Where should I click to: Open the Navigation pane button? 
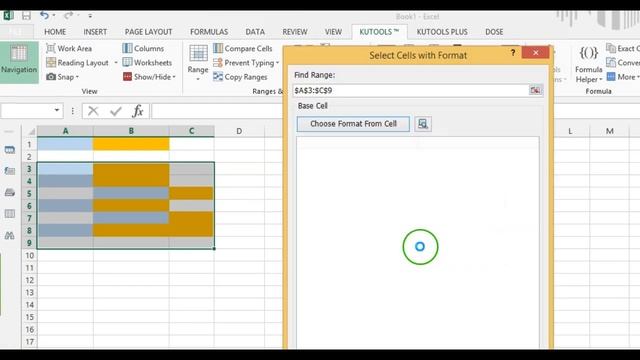click(19, 61)
